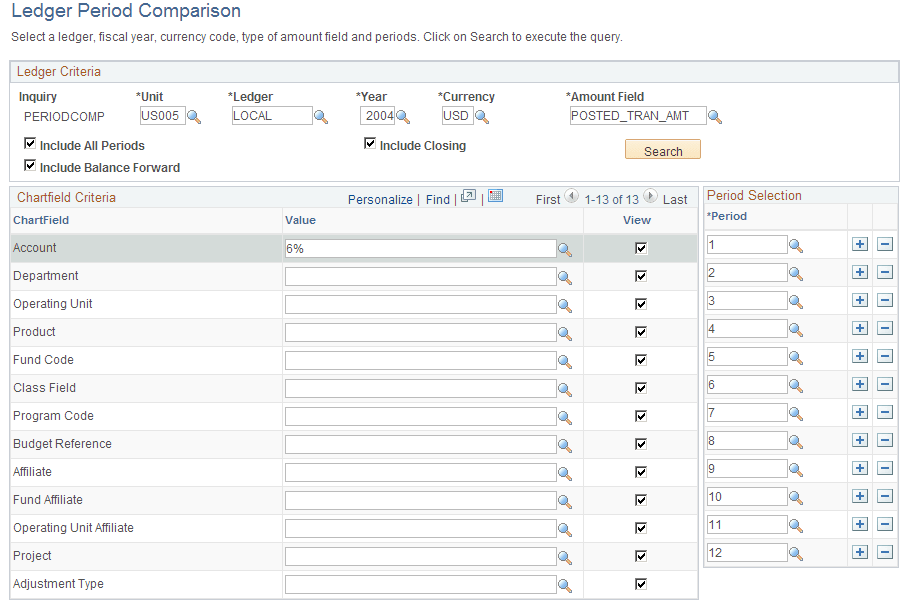Screen dimensions: 901x603
Task: Open lookup next to Period 5
Action: (x=796, y=357)
